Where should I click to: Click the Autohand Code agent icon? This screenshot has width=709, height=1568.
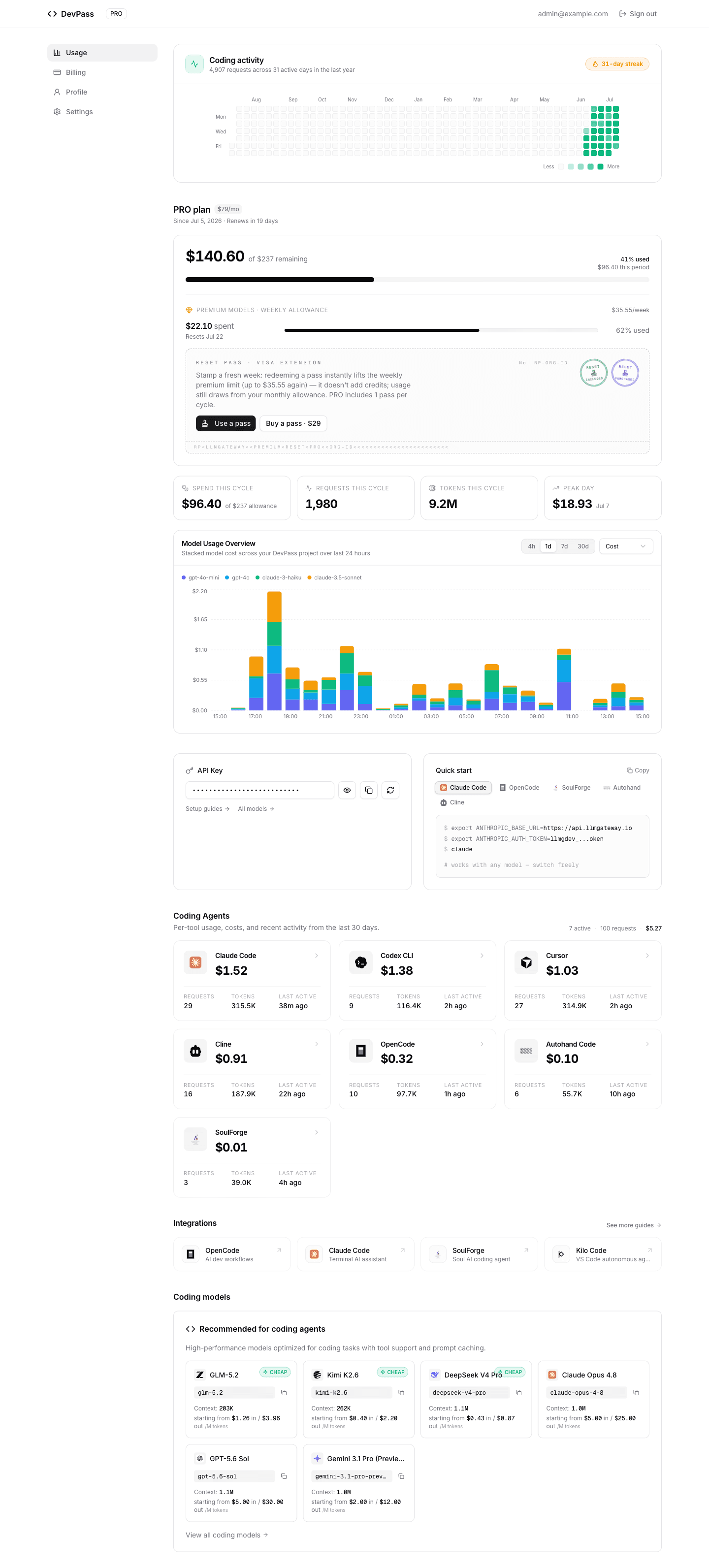pyautogui.click(x=526, y=1051)
